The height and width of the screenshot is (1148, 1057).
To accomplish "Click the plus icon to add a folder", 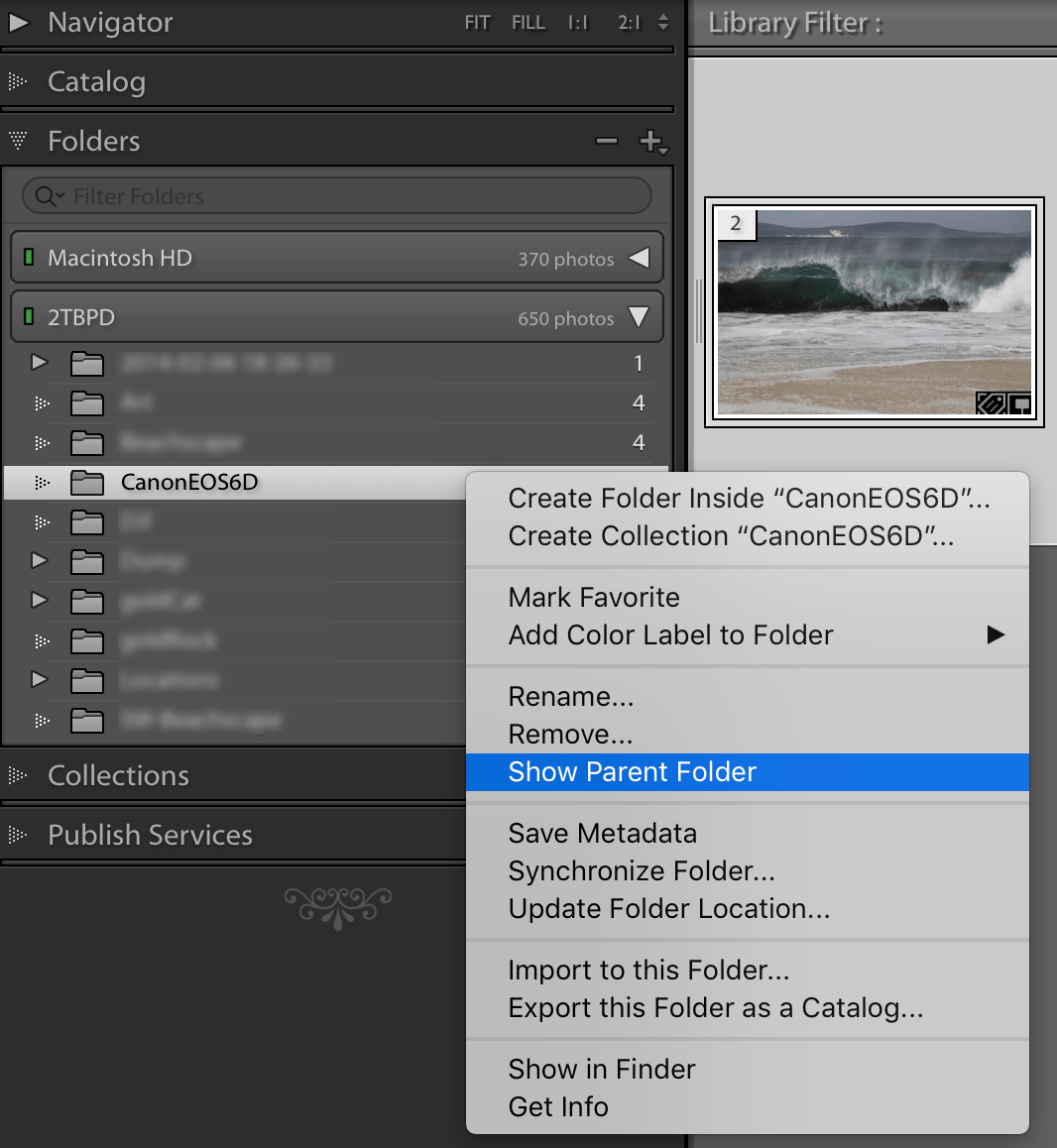I will coord(649,142).
